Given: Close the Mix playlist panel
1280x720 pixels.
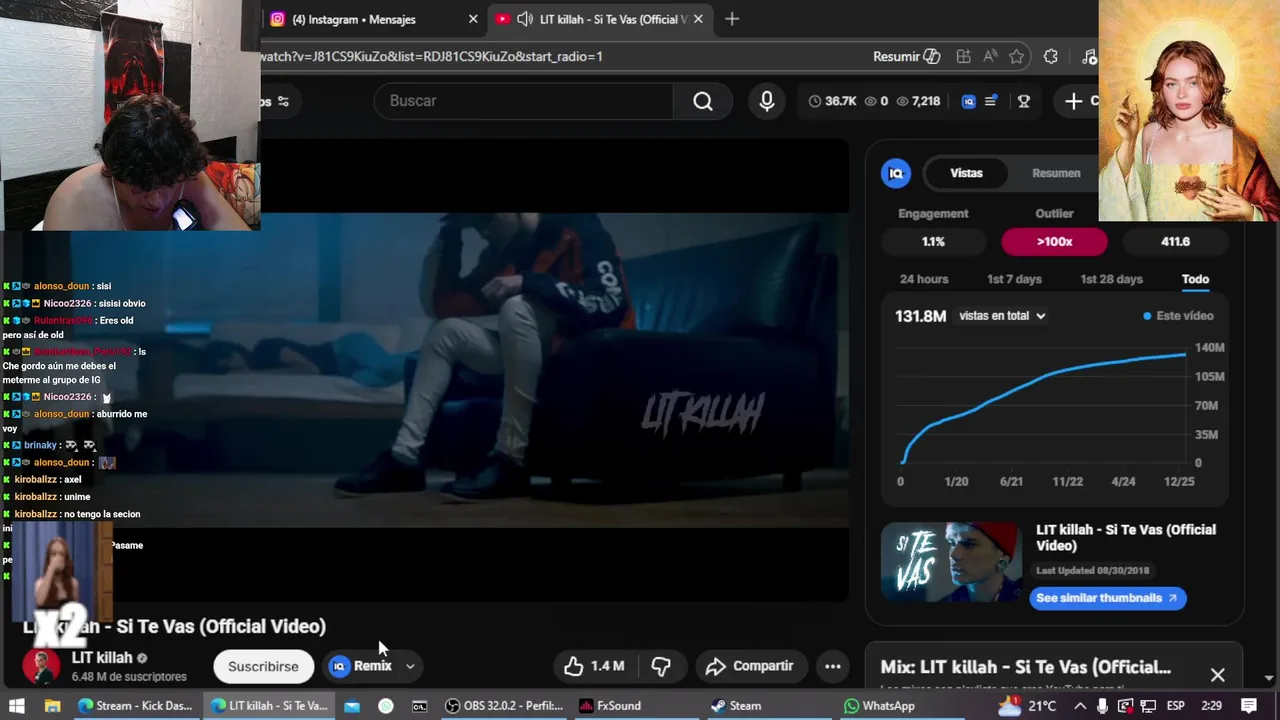Looking at the screenshot, I should (1217, 675).
